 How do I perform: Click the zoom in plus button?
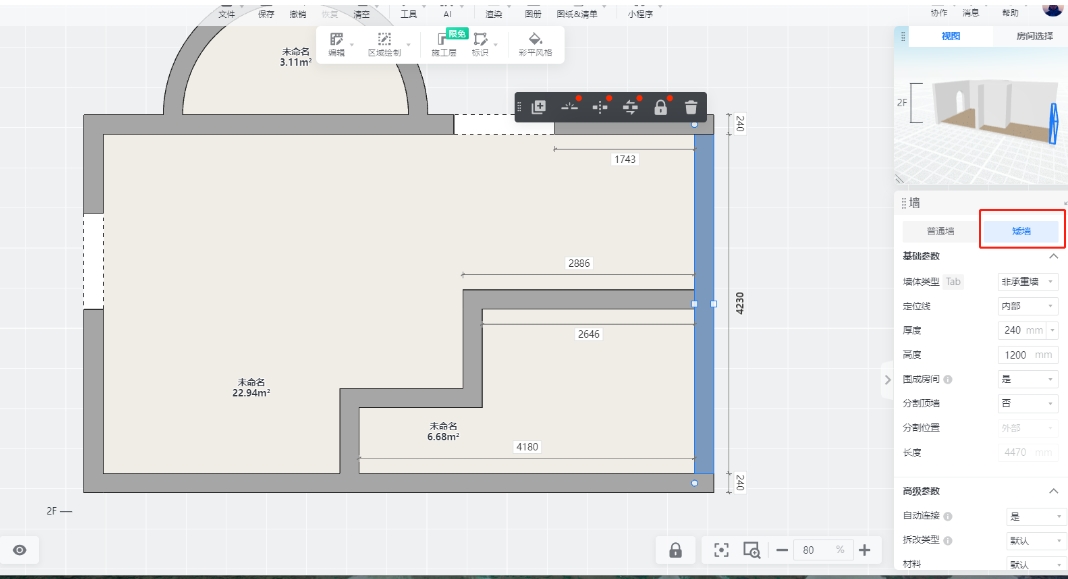(865, 550)
